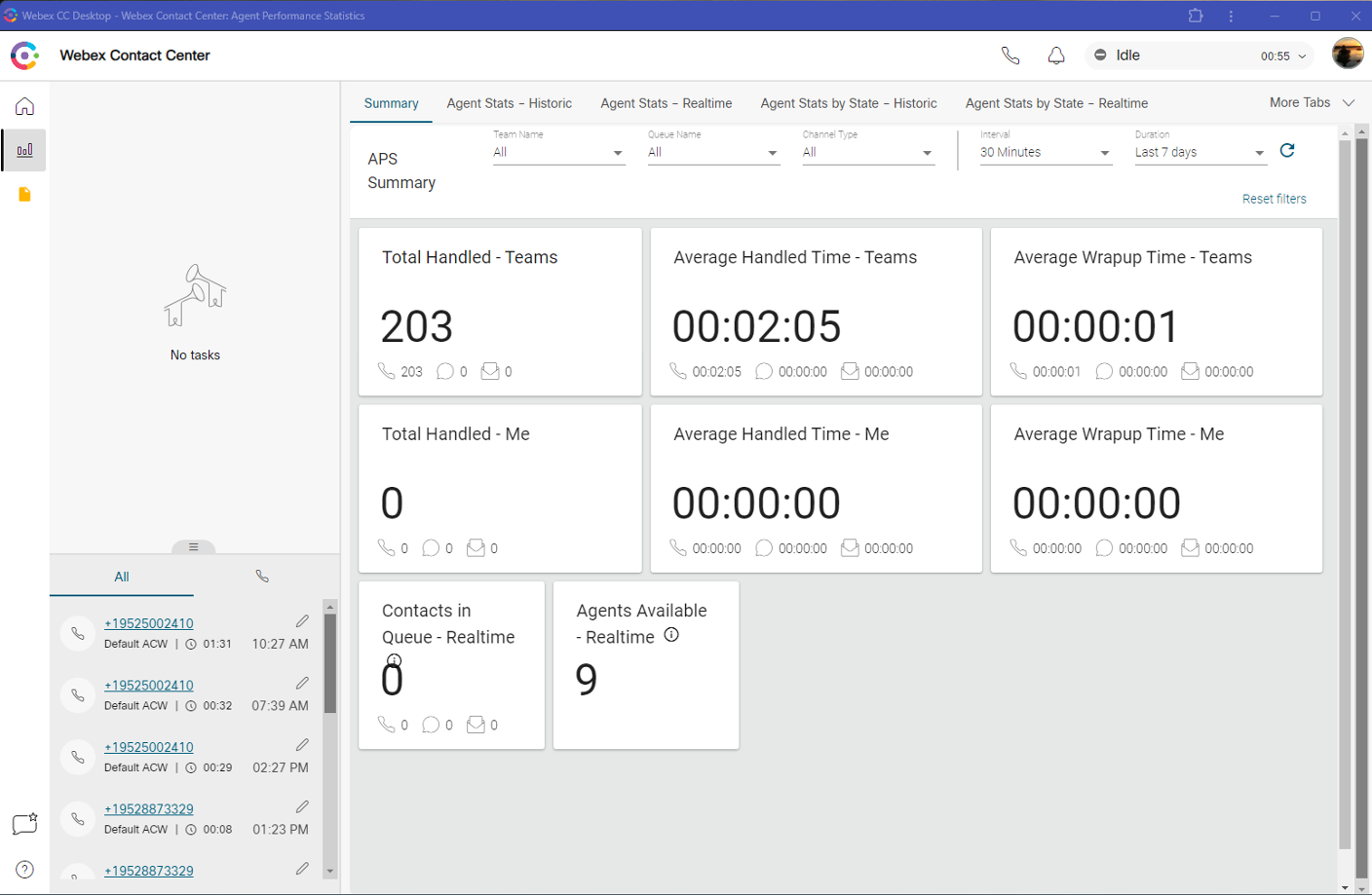
Task: Open number +19525002410 from 02:27 PM
Action: pos(149,747)
